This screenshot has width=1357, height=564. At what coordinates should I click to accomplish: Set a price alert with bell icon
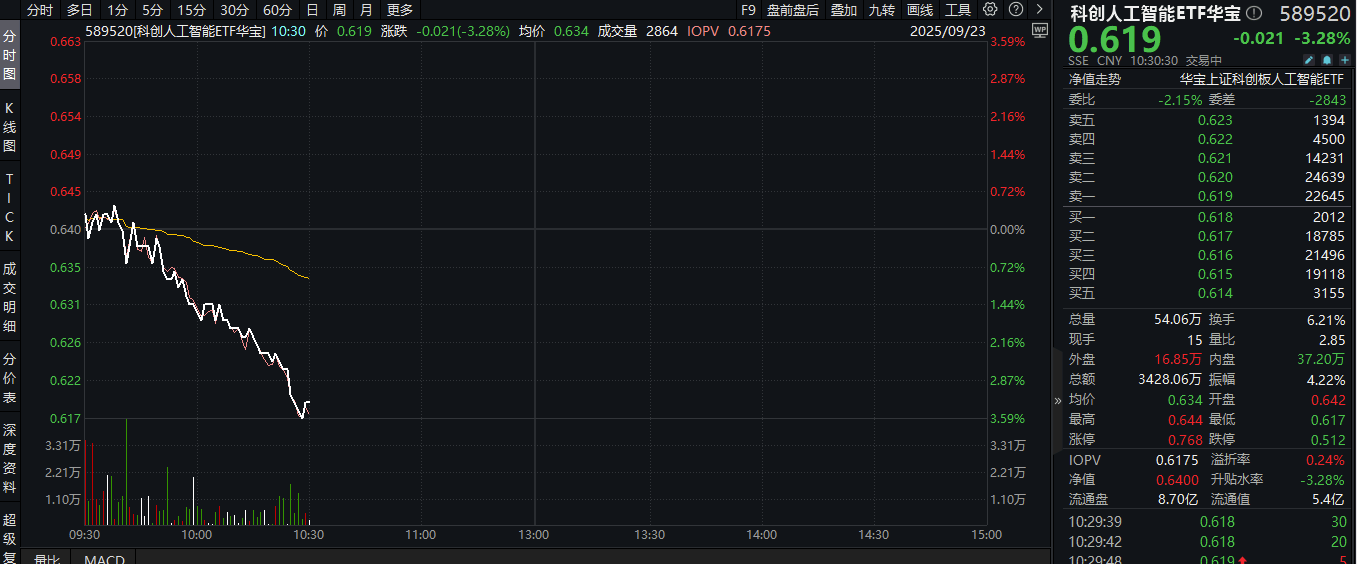tap(1328, 60)
